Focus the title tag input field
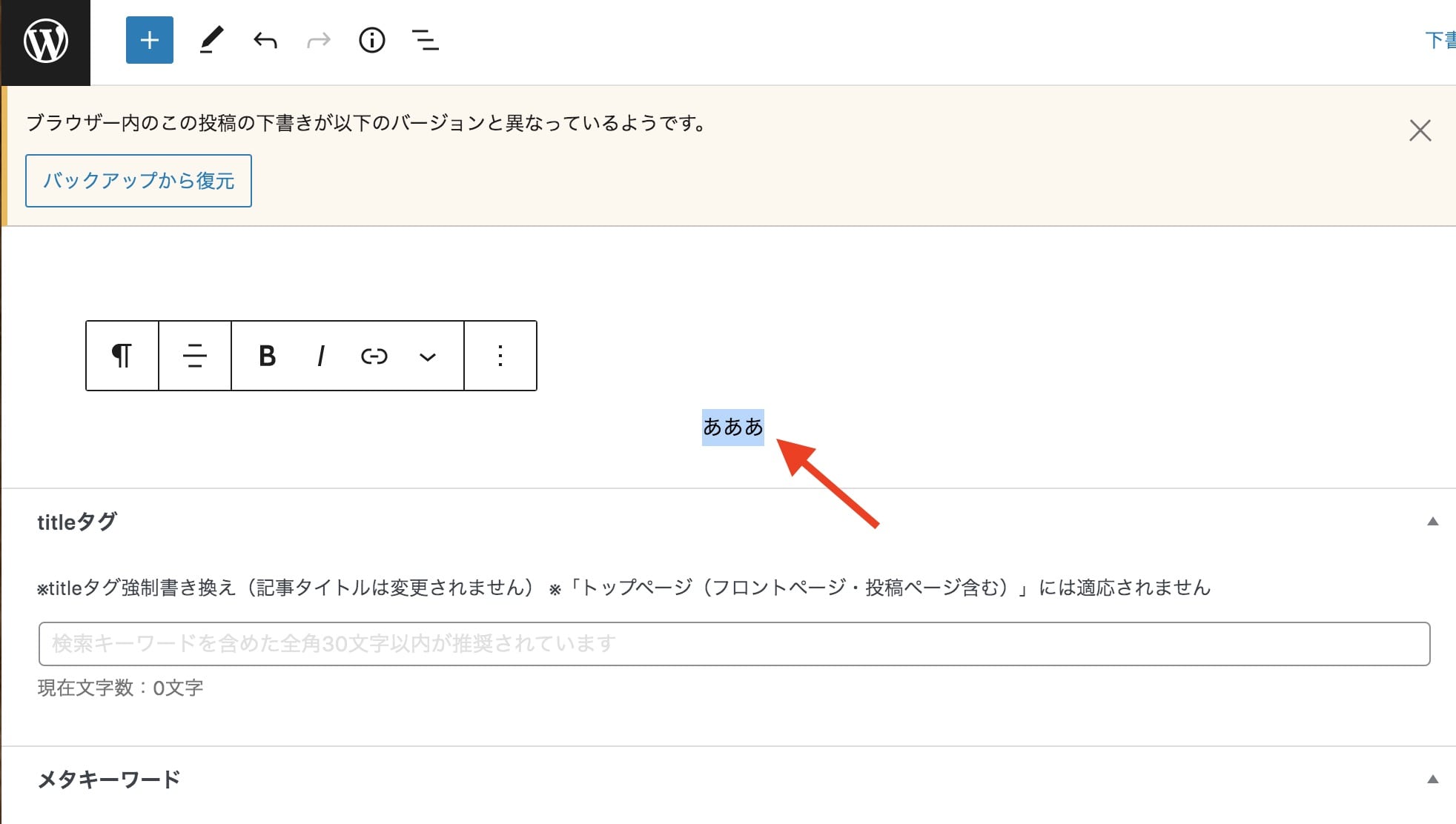Viewport: 1456px width, 824px height. point(734,644)
